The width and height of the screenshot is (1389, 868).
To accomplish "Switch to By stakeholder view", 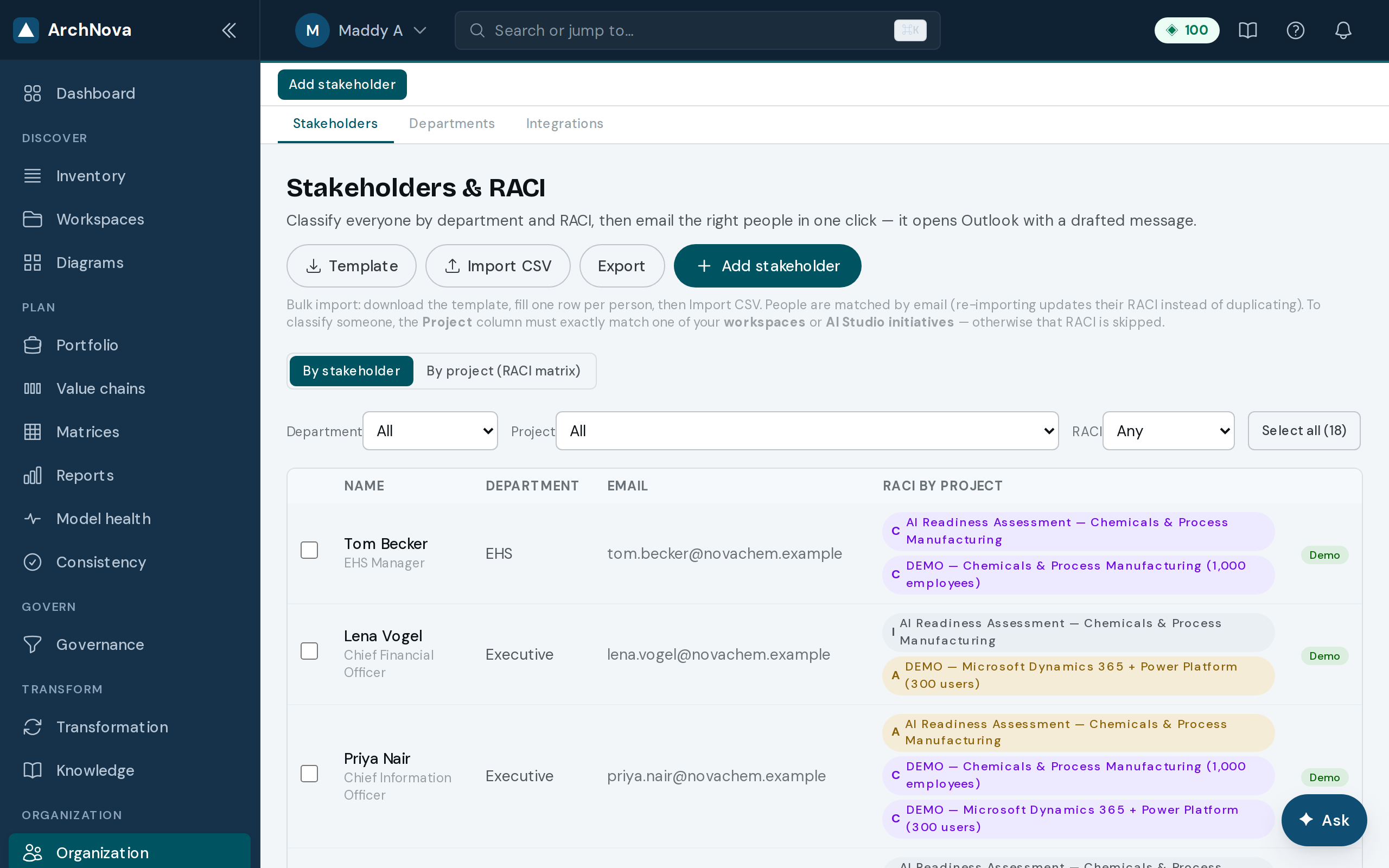I will (351, 371).
